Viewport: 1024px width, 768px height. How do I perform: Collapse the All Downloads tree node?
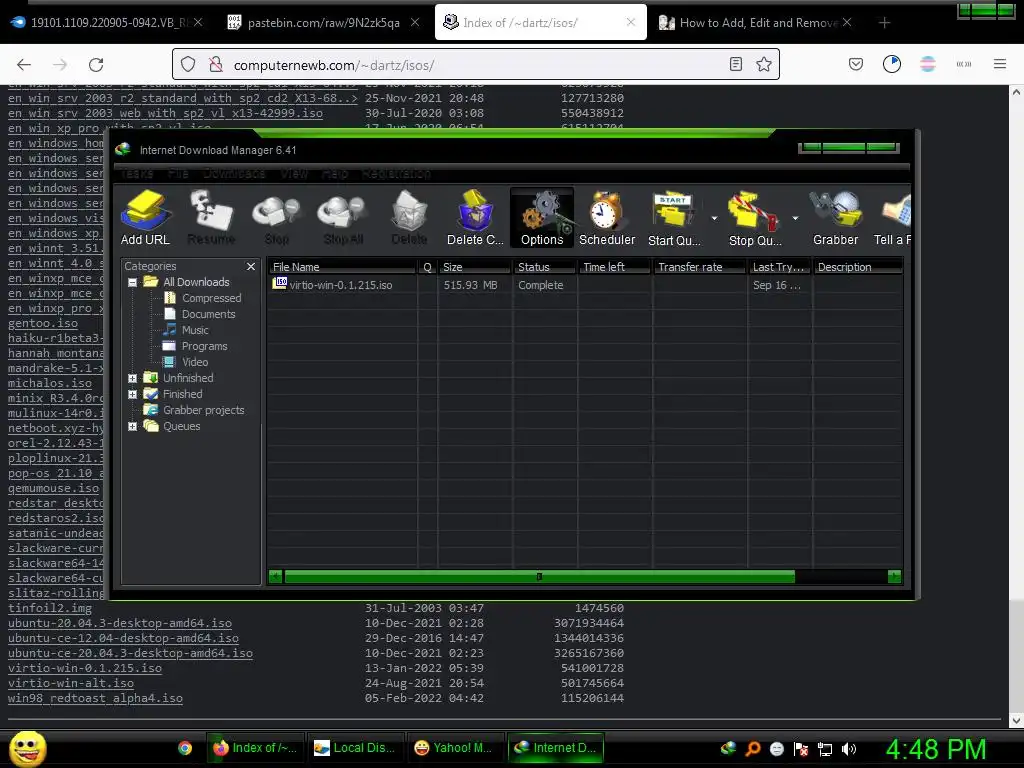click(133, 282)
